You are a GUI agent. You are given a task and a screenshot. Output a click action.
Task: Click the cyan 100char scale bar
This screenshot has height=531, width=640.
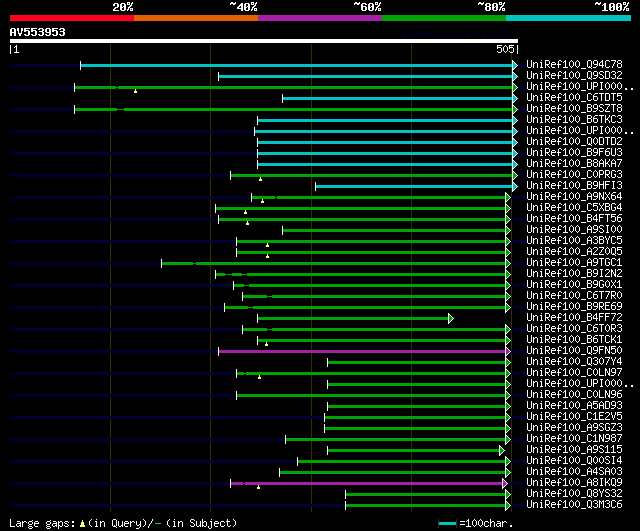point(447,523)
